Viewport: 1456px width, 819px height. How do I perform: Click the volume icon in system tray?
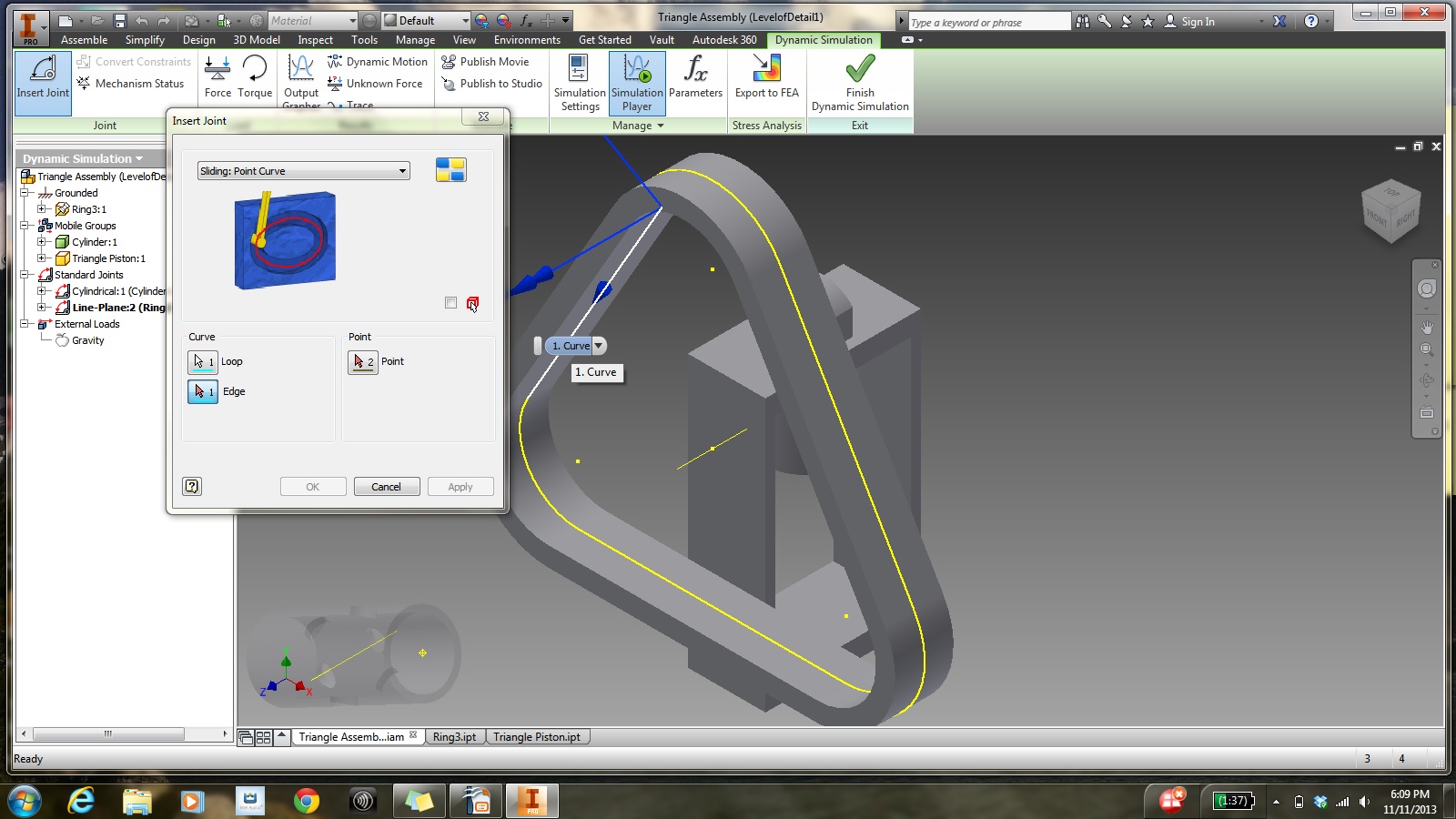[1364, 802]
